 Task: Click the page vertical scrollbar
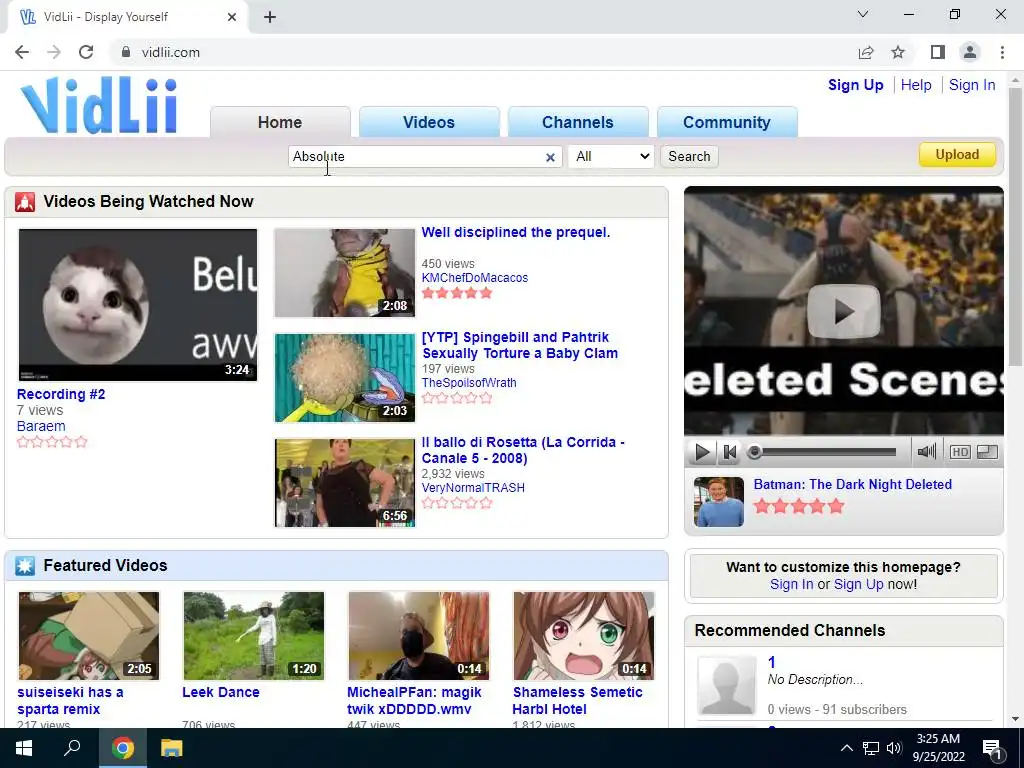(1015, 229)
